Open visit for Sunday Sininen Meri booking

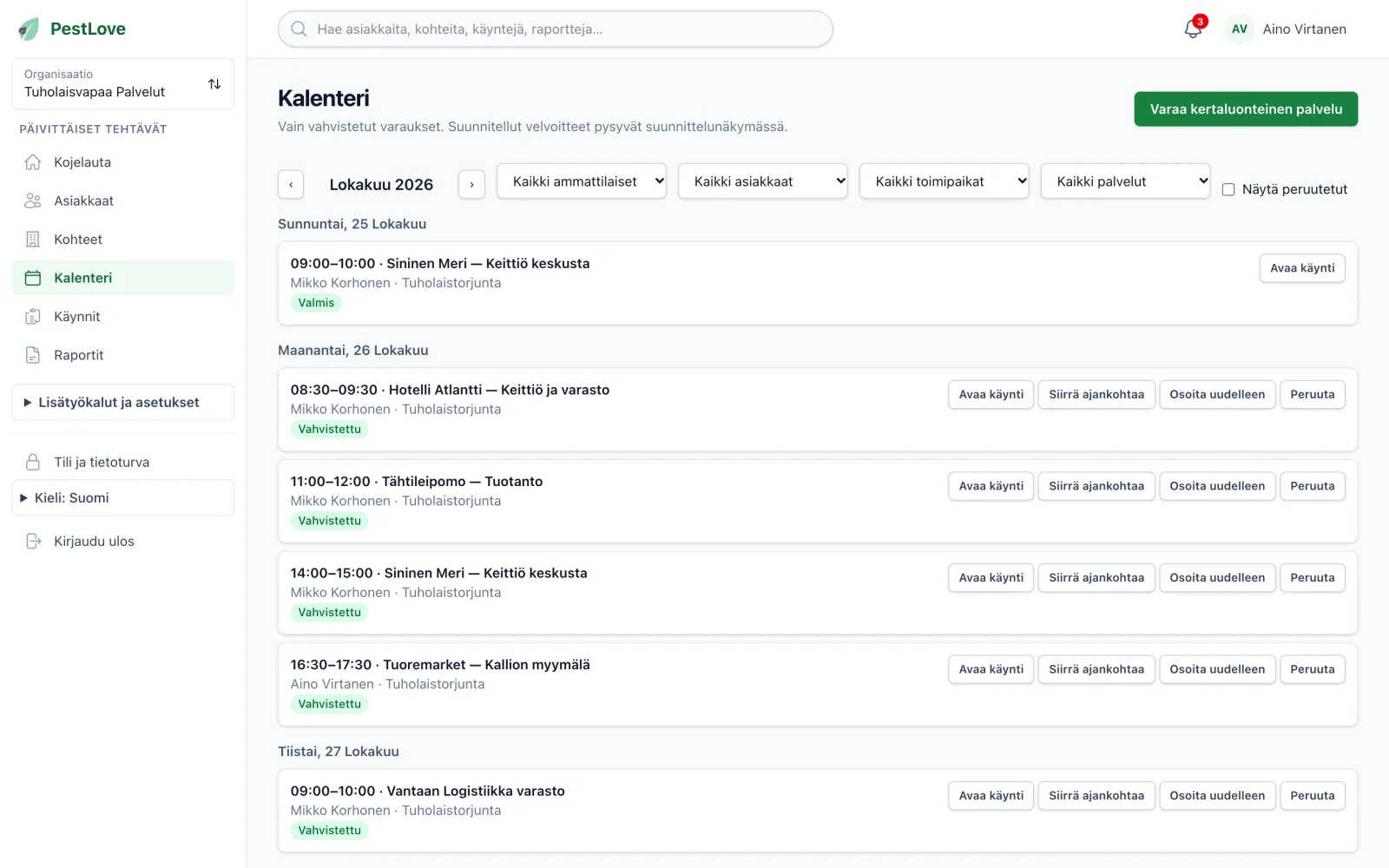1302,268
